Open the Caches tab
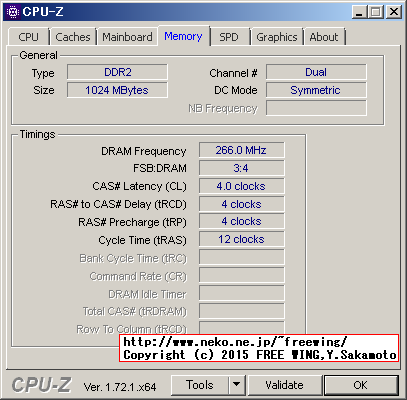407x400 pixels. click(x=73, y=37)
